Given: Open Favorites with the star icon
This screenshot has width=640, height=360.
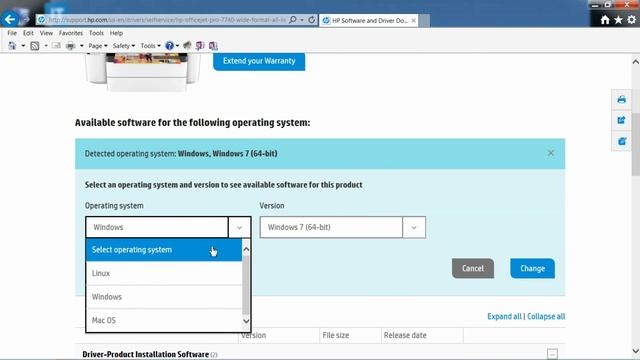Looking at the screenshot, I should 618,20.
